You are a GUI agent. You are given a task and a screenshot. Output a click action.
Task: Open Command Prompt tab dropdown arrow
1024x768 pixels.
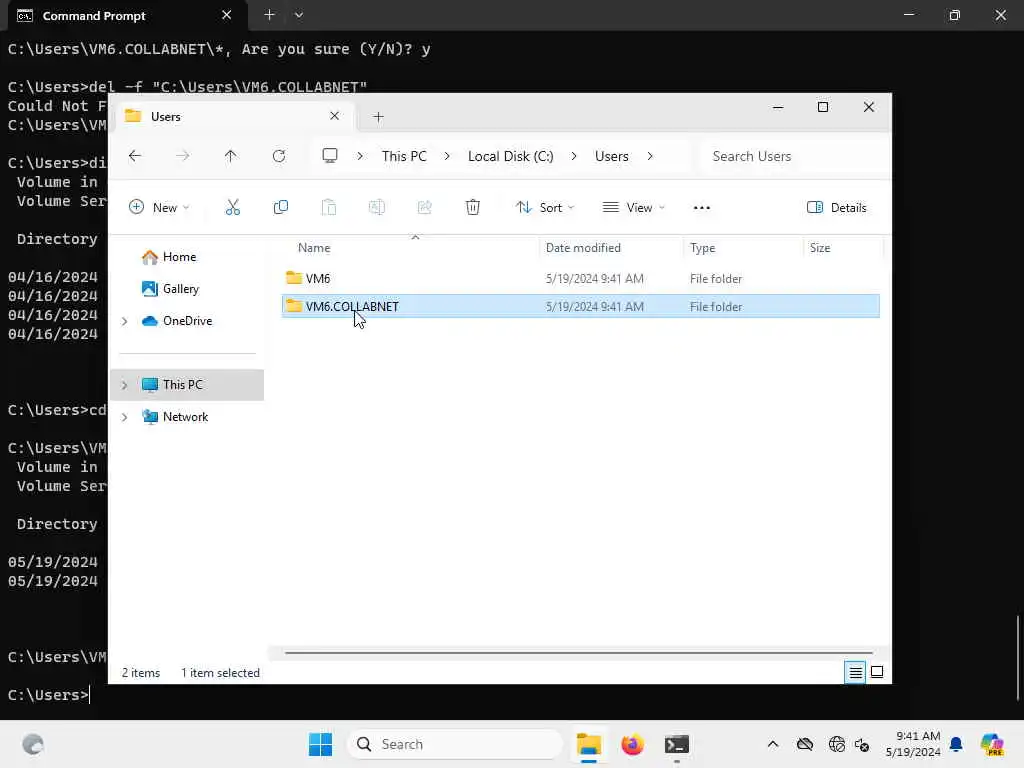click(x=298, y=14)
